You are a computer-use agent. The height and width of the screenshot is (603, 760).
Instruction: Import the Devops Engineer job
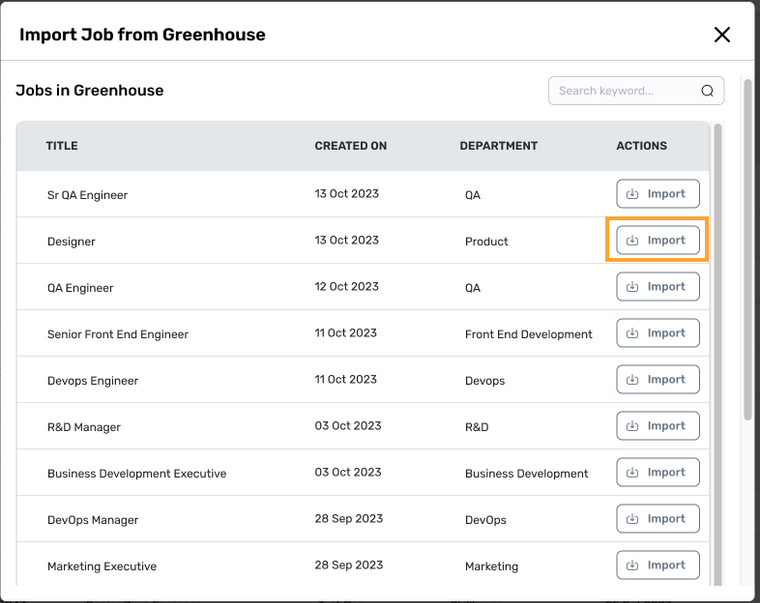click(658, 380)
